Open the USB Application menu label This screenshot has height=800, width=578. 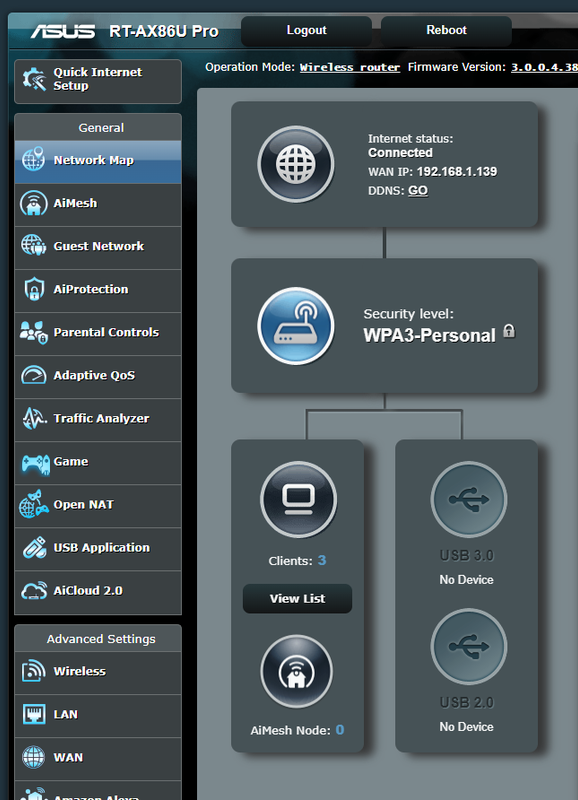(x=102, y=547)
